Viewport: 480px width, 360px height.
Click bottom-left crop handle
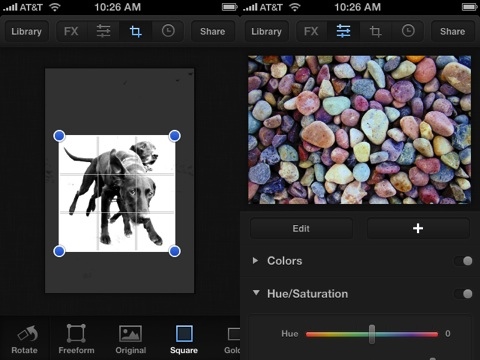coord(59,251)
